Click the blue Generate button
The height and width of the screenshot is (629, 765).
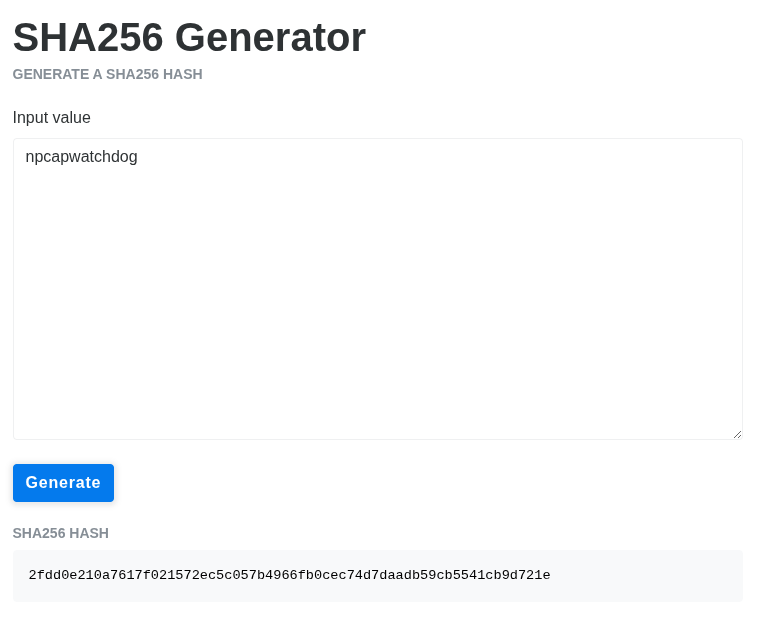[63, 483]
